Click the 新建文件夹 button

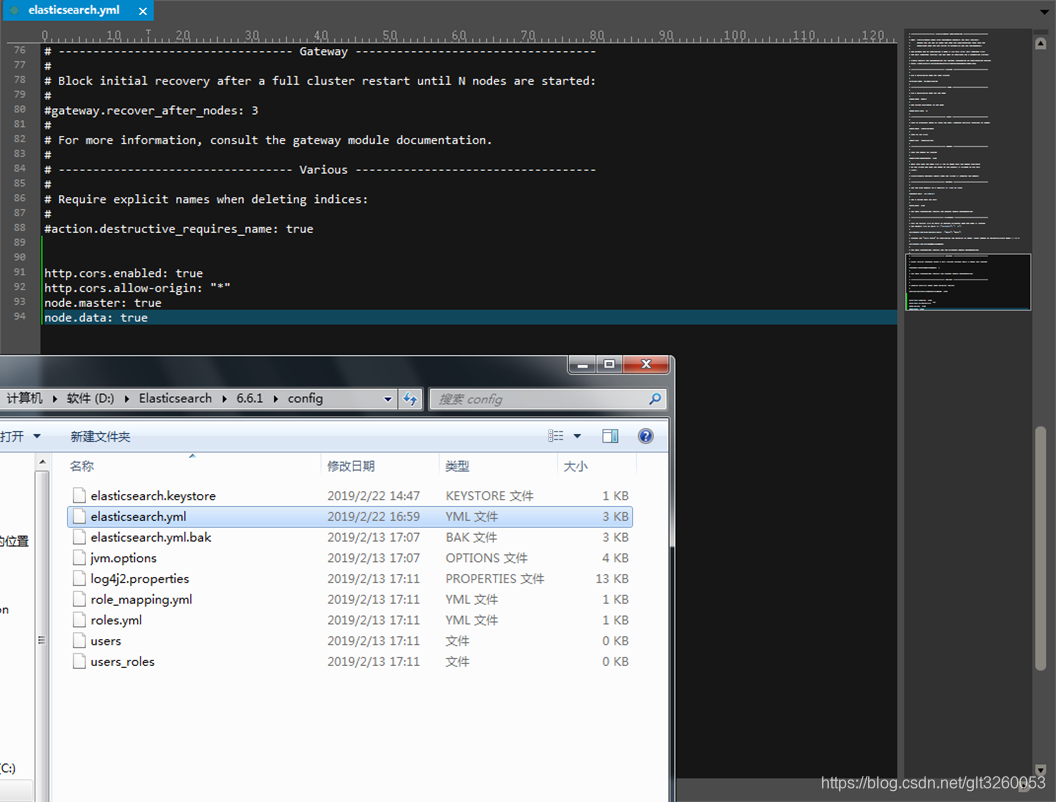(x=100, y=437)
